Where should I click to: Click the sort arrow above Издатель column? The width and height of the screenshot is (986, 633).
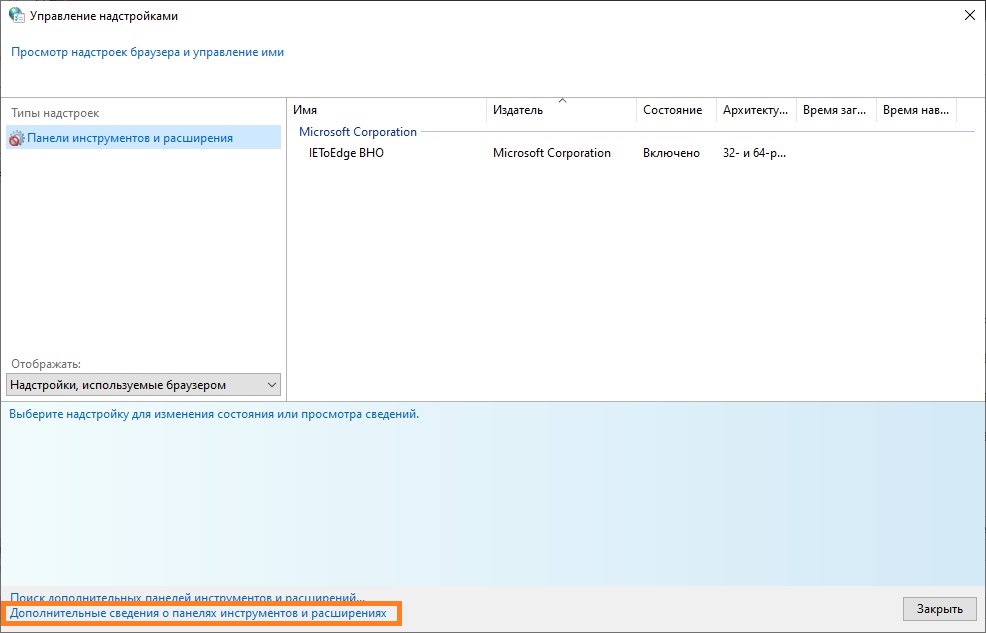(563, 101)
